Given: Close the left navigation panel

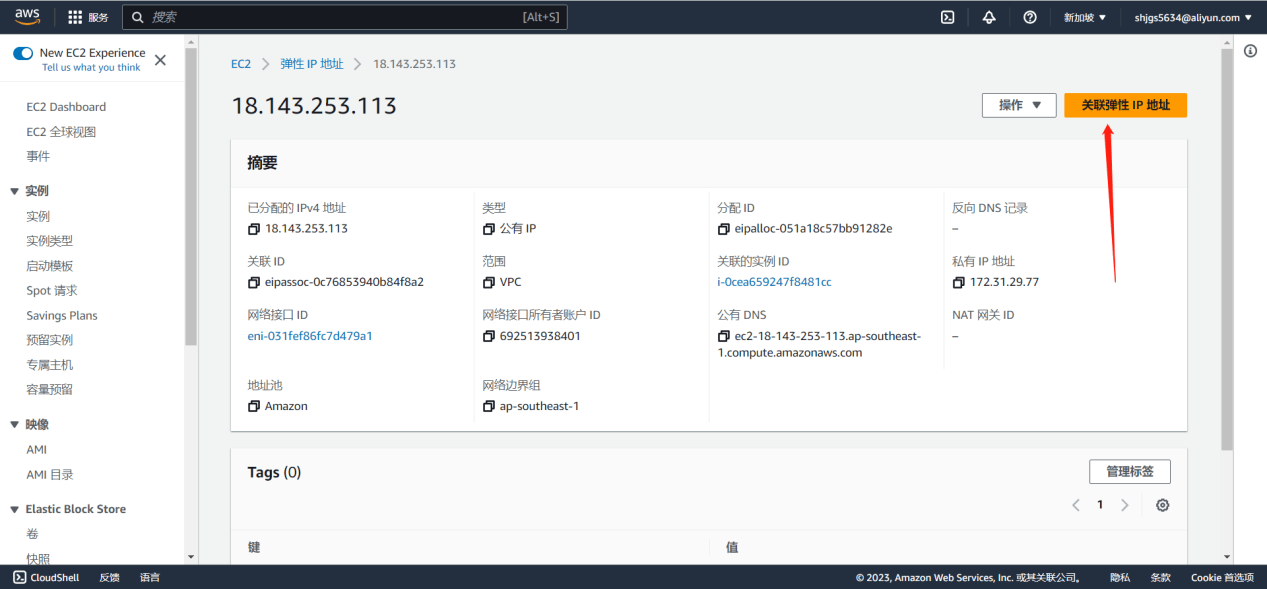Looking at the screenshot, I should 160,60.
